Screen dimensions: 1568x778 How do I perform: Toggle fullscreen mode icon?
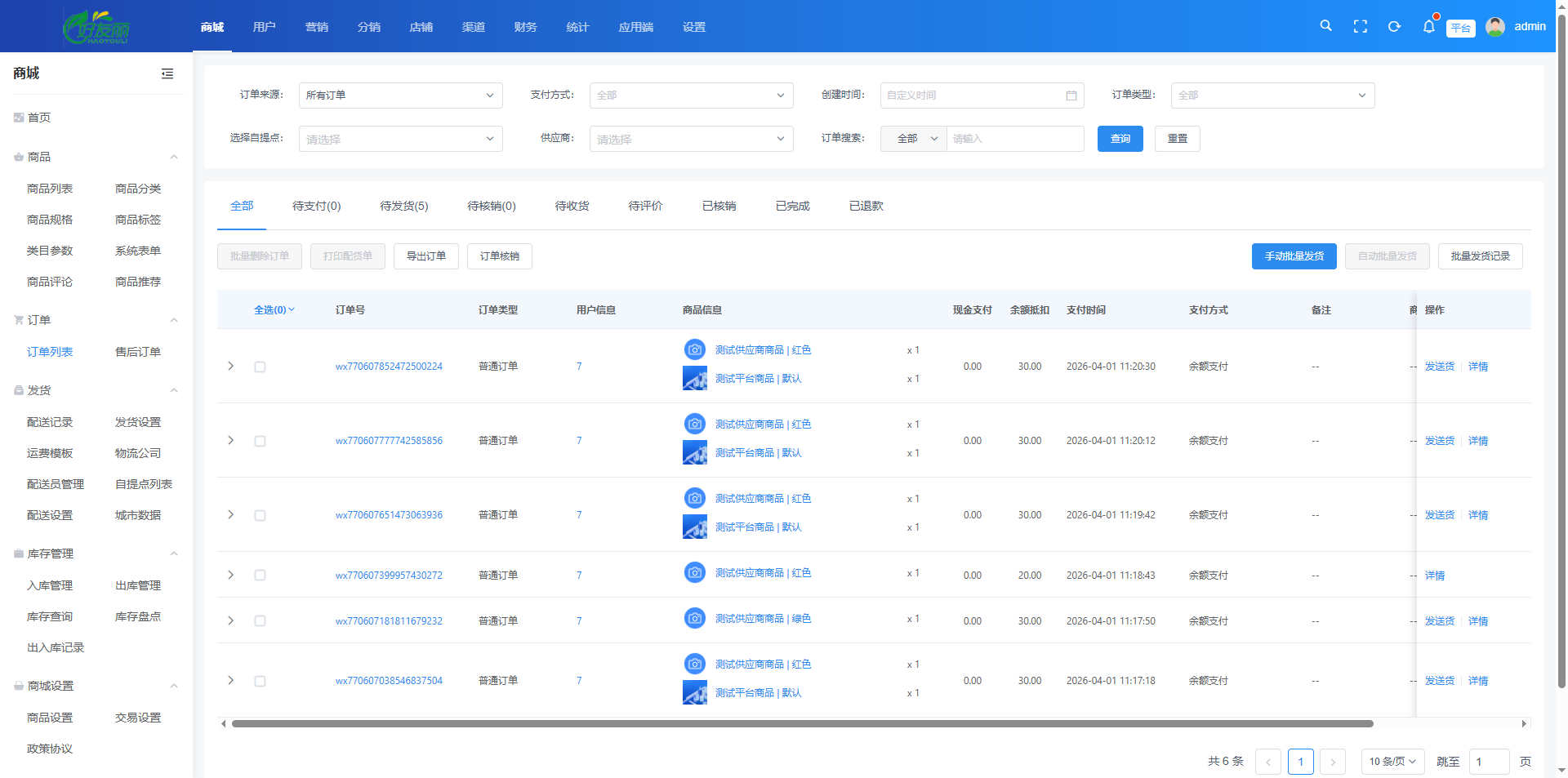[1360, 27]
